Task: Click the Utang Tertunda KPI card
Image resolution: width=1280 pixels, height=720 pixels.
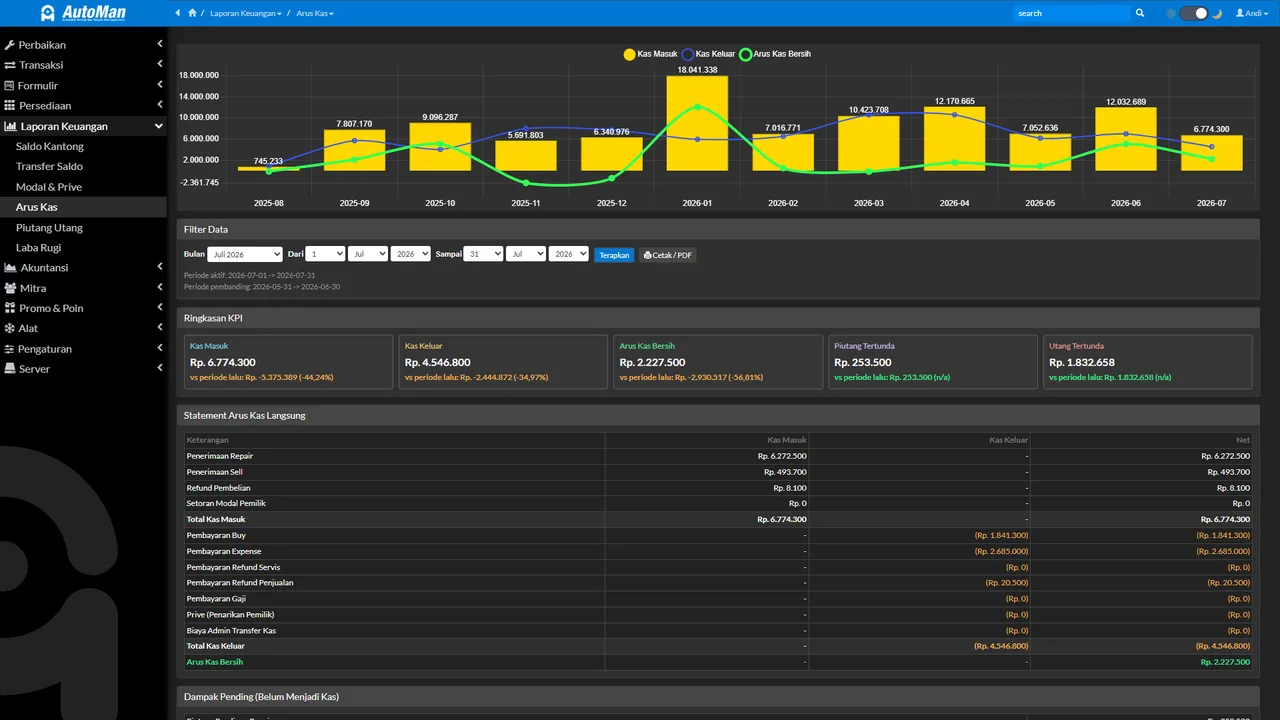Action: coord(1148,362)
